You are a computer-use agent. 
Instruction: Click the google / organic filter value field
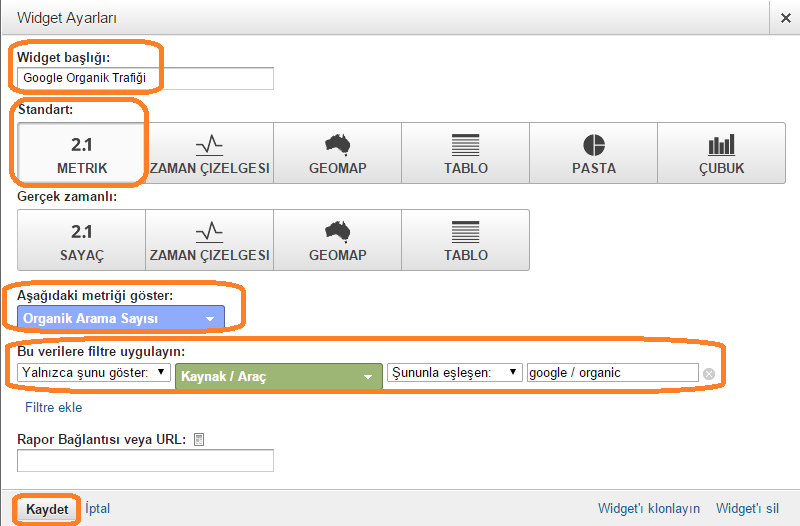(612, 372)
